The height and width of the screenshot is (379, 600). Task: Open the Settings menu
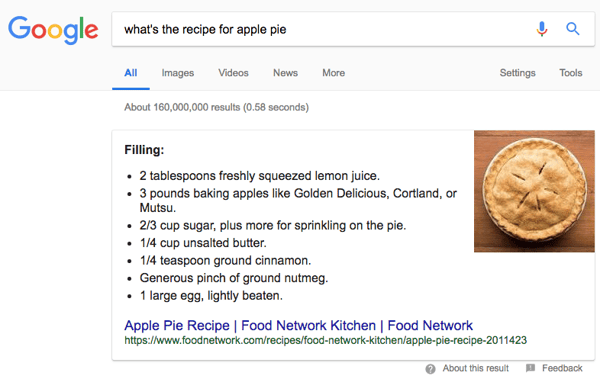point(517,73)
